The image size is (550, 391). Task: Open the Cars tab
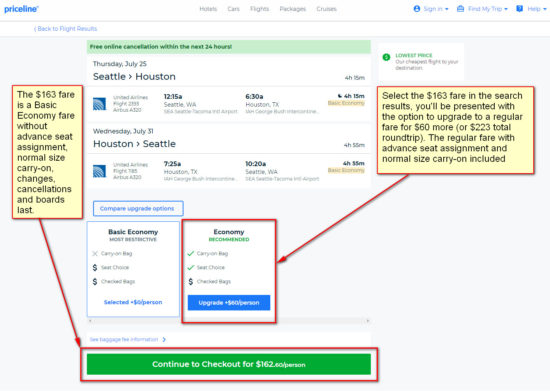(233, 9)
